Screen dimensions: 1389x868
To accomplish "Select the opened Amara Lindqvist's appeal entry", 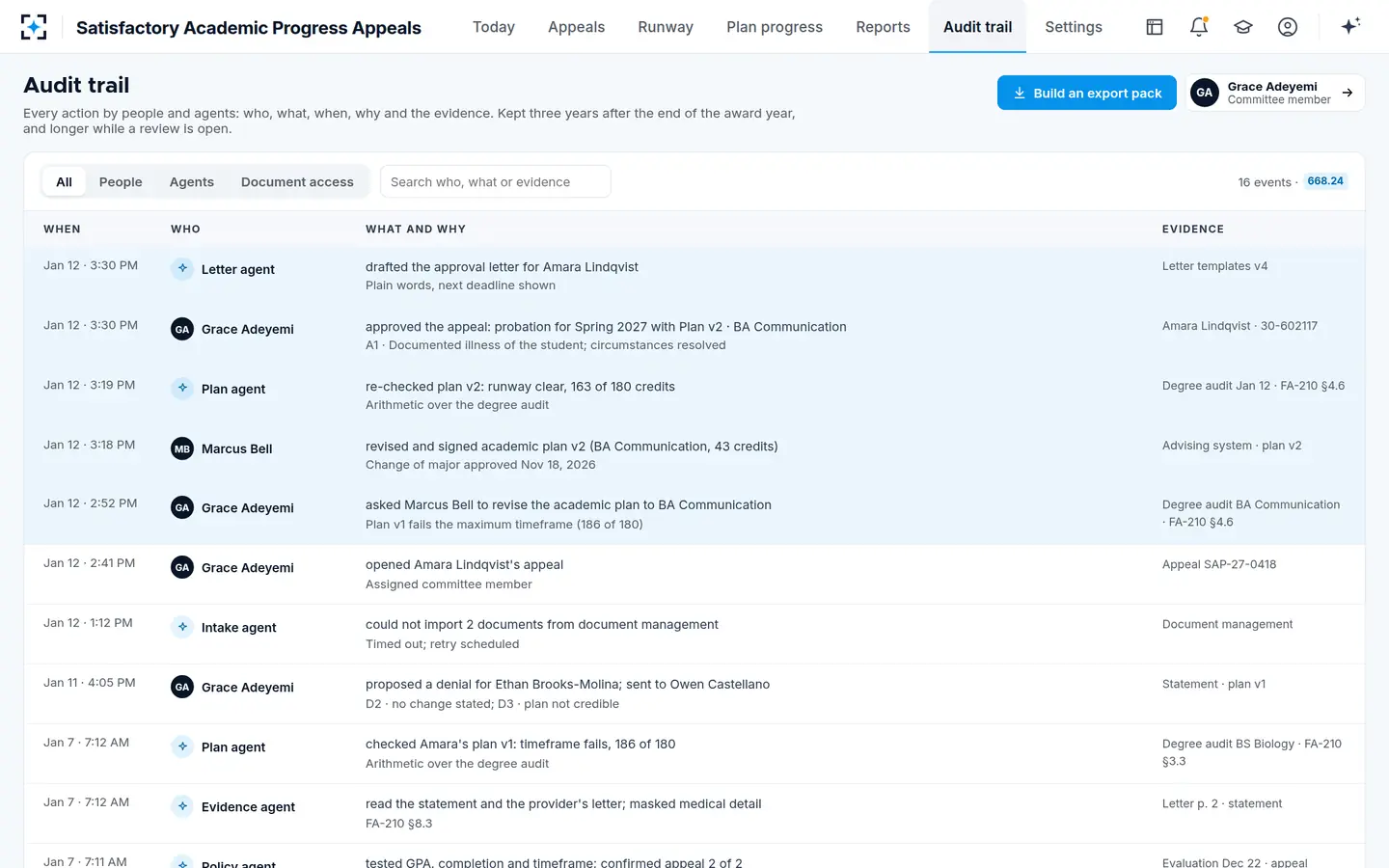I will 694,575.
